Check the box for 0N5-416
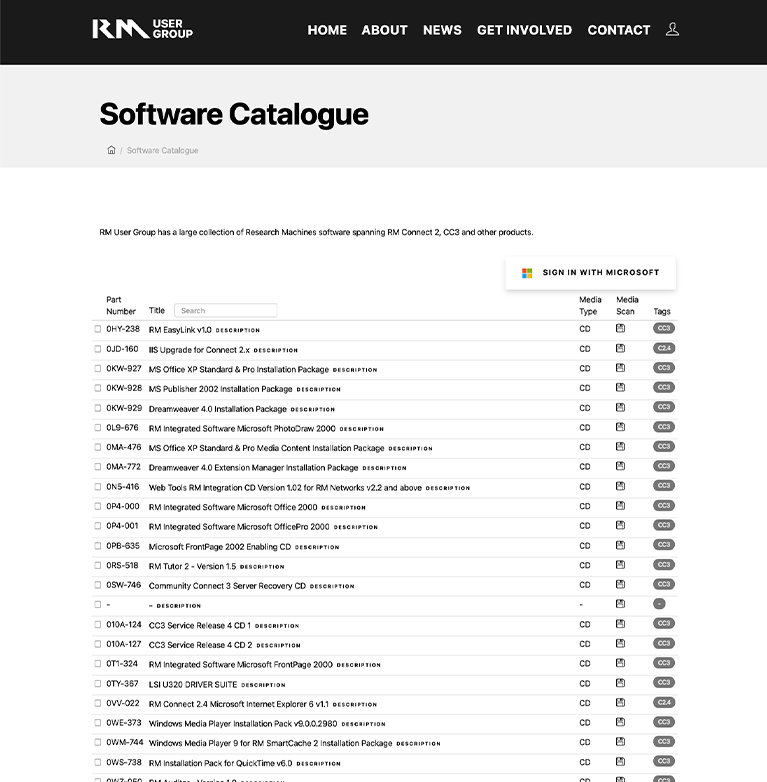This screenshot has width=767, height=782. [98, 487]
